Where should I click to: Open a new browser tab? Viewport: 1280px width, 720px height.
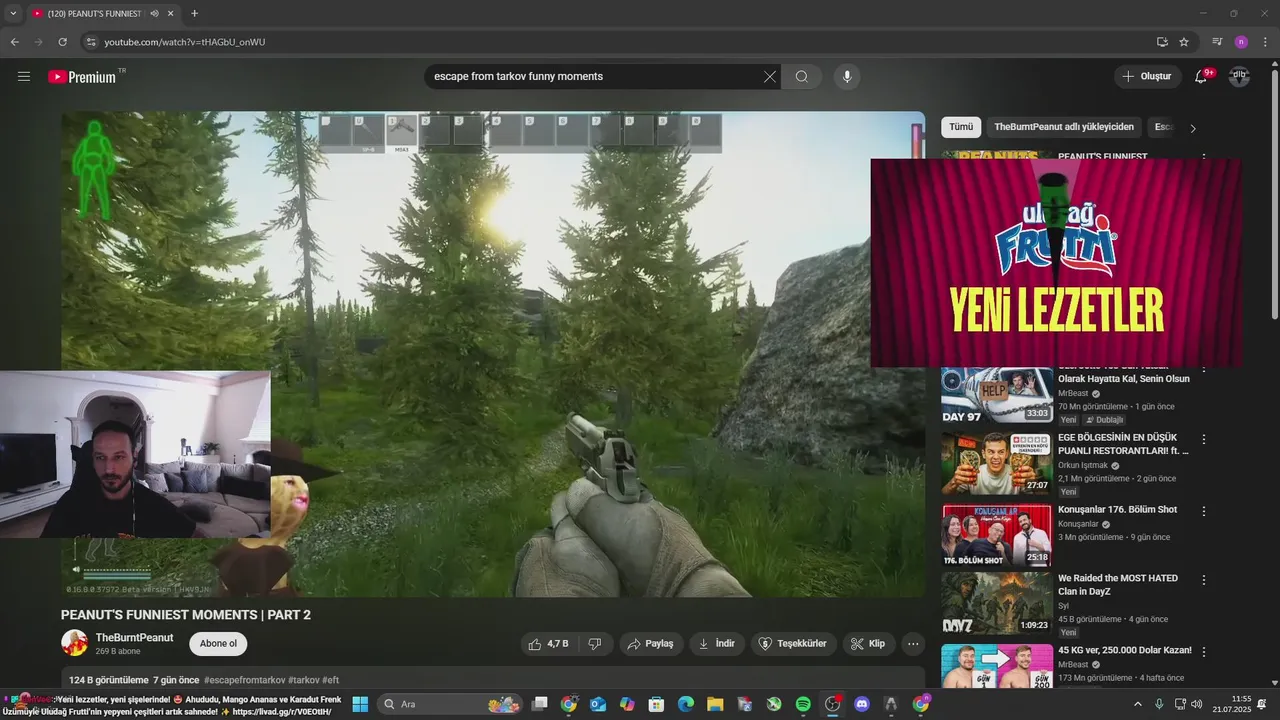[194, 14]
